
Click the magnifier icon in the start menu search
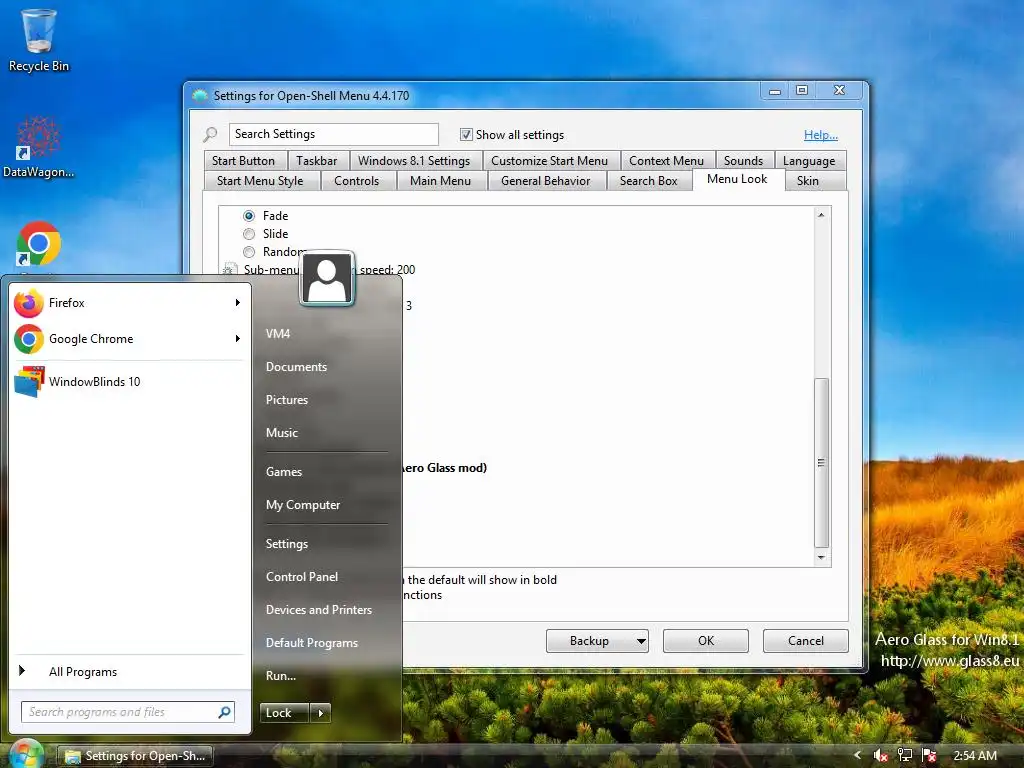(224, 712)
